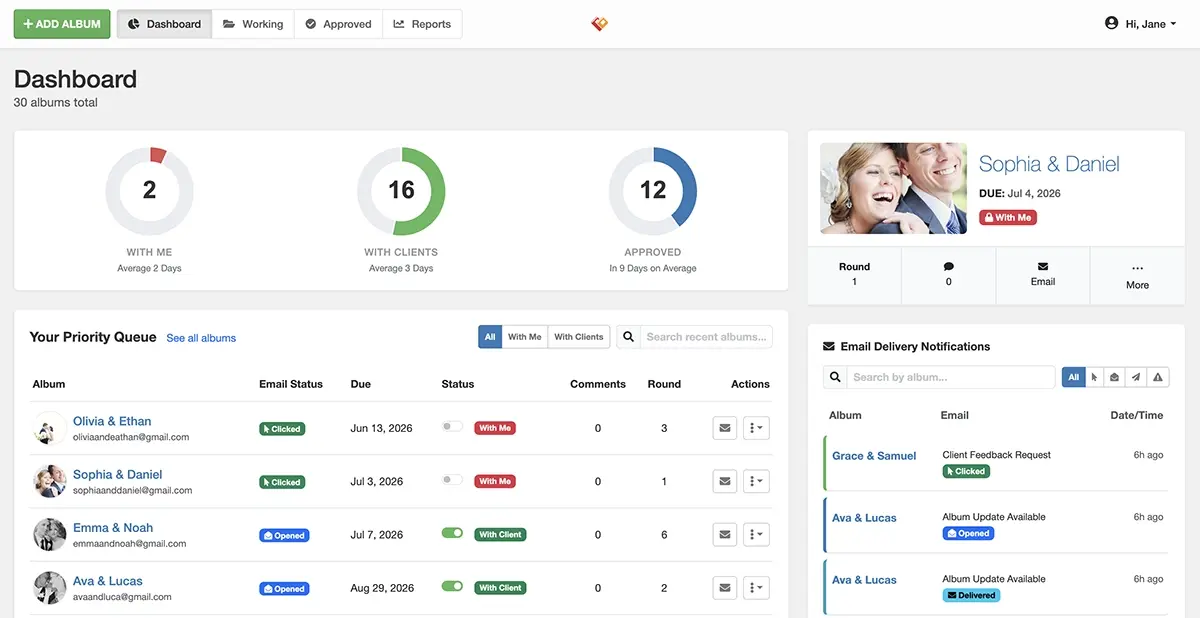Toggle off the status switch for Emma & Noah

pyautogui.click(x=452, y=533)
